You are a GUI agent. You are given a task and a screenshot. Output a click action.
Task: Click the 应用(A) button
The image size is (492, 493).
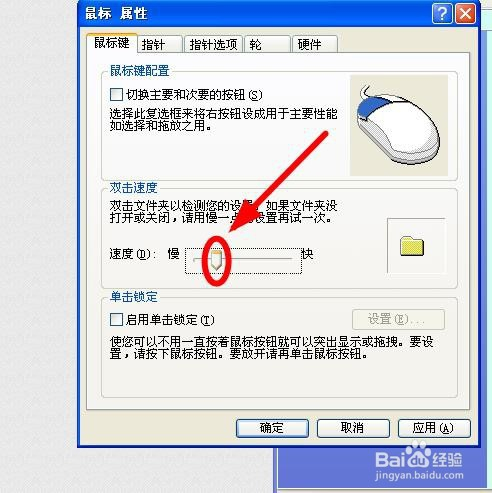pyautogui.click(x=434, y=428)
